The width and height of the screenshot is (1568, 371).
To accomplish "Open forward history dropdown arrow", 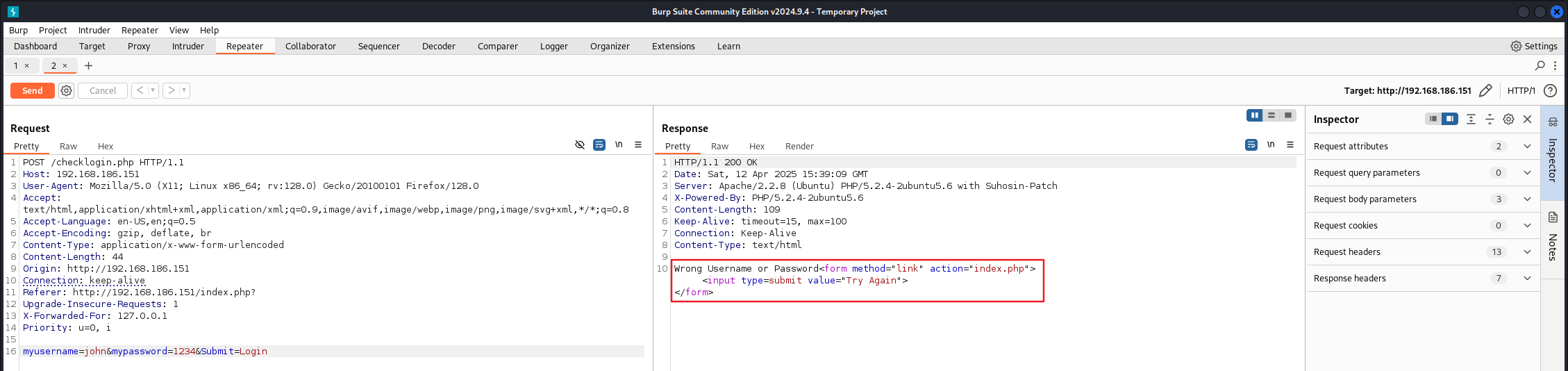I will (x=184, y=90).
